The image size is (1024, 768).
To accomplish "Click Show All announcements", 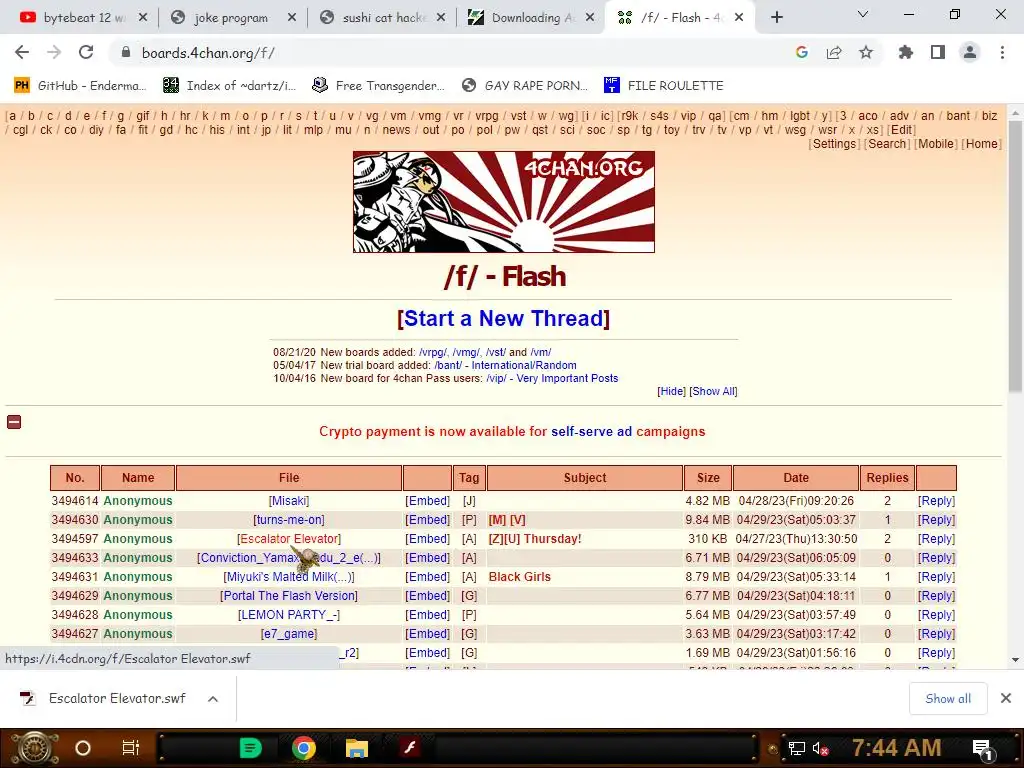I will [713, 391].
